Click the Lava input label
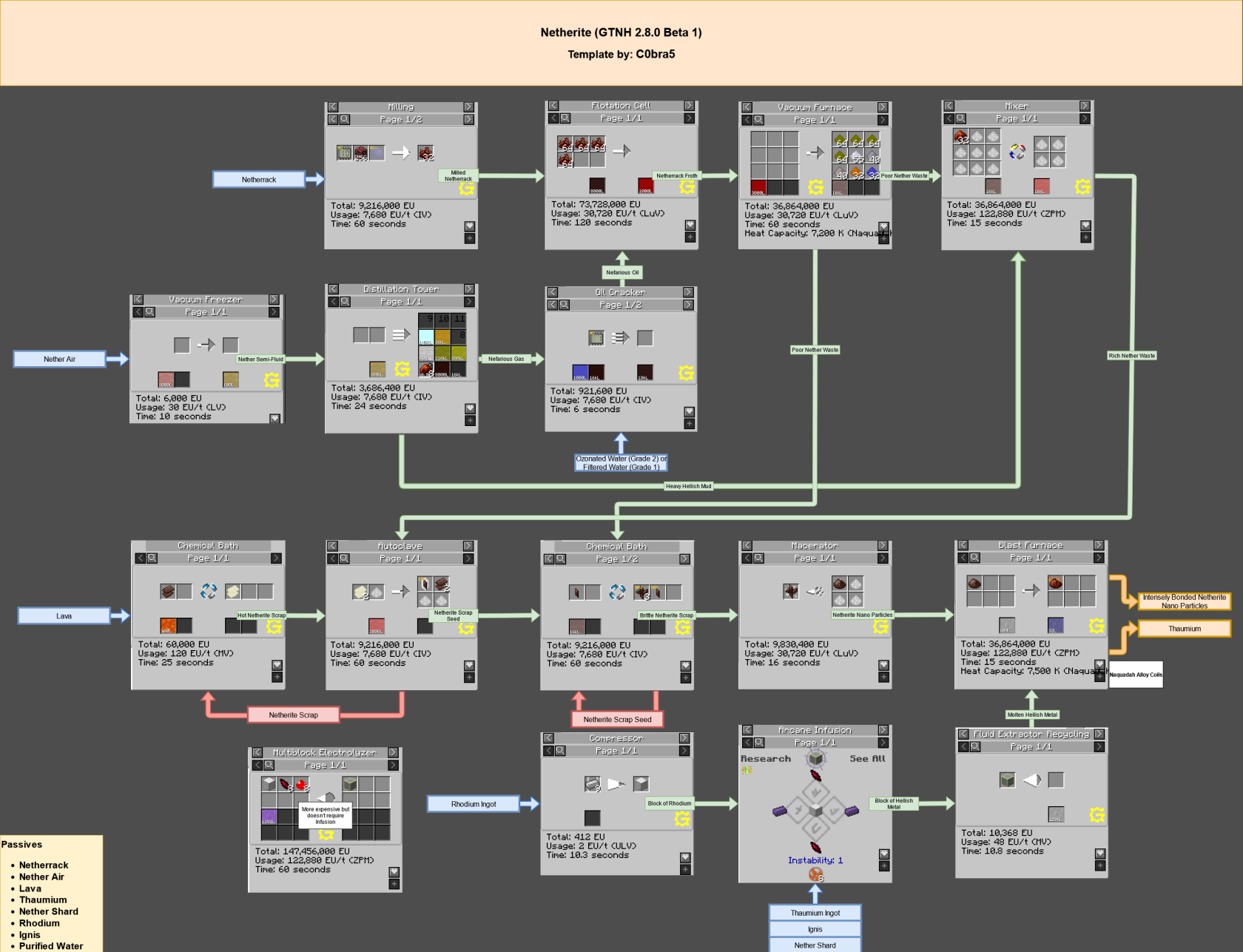Image resolution: width=1243 pixels, height=952 pixels. [64, 616]
